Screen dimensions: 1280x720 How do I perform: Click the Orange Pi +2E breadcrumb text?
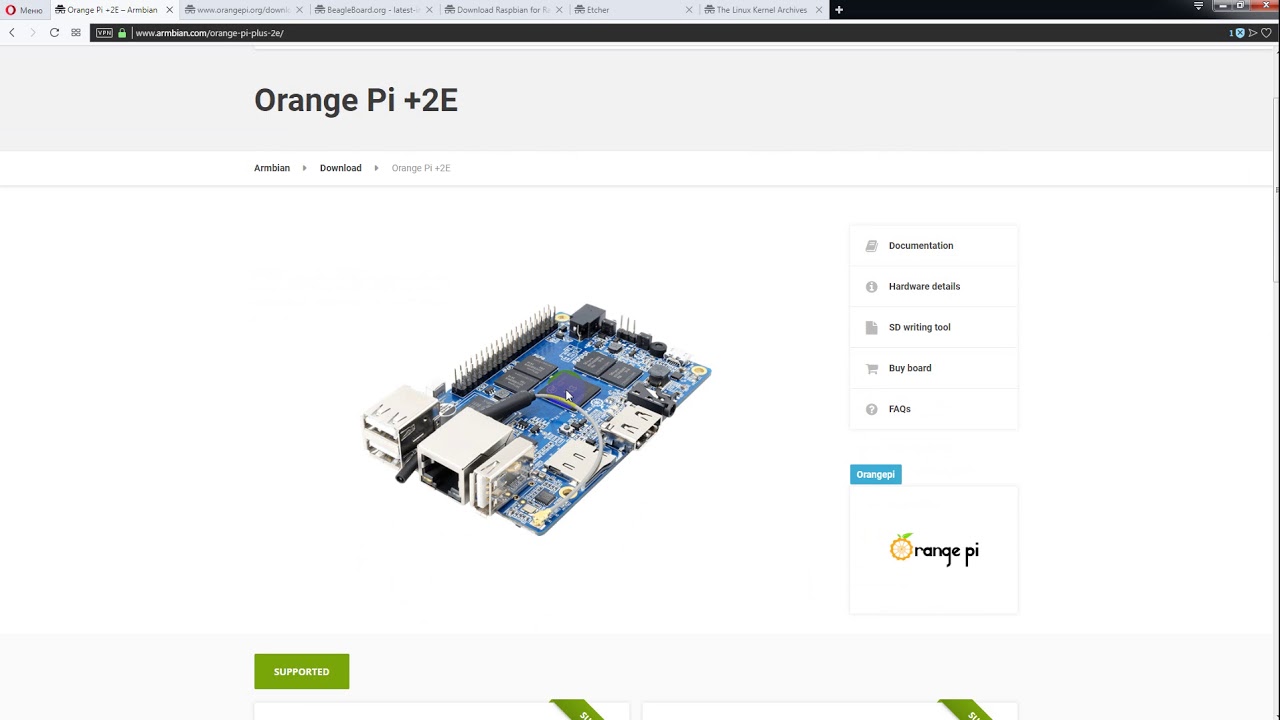pyautogui.click(x=421, y=168)
